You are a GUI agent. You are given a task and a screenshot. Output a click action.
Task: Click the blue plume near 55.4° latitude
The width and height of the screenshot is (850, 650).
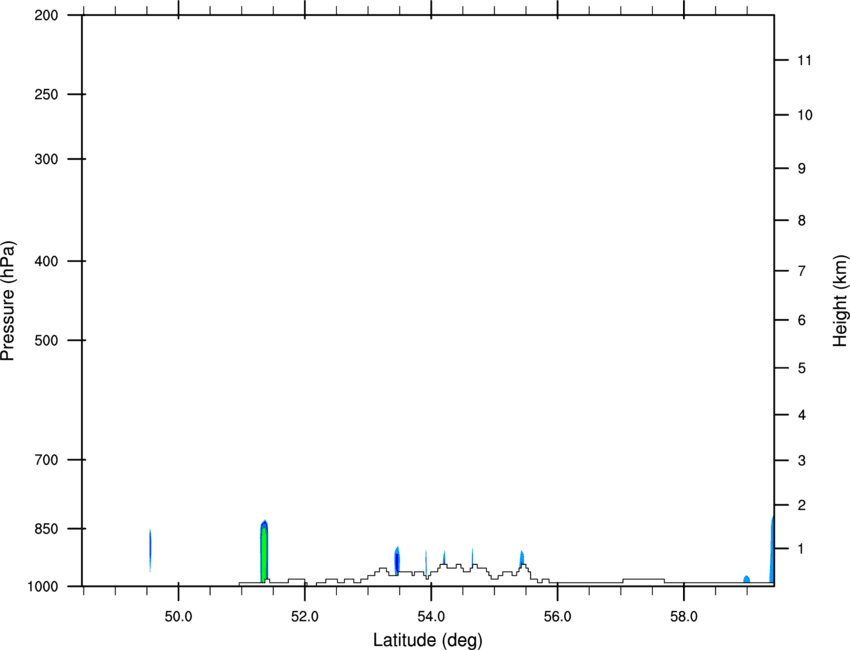(521, 559)
